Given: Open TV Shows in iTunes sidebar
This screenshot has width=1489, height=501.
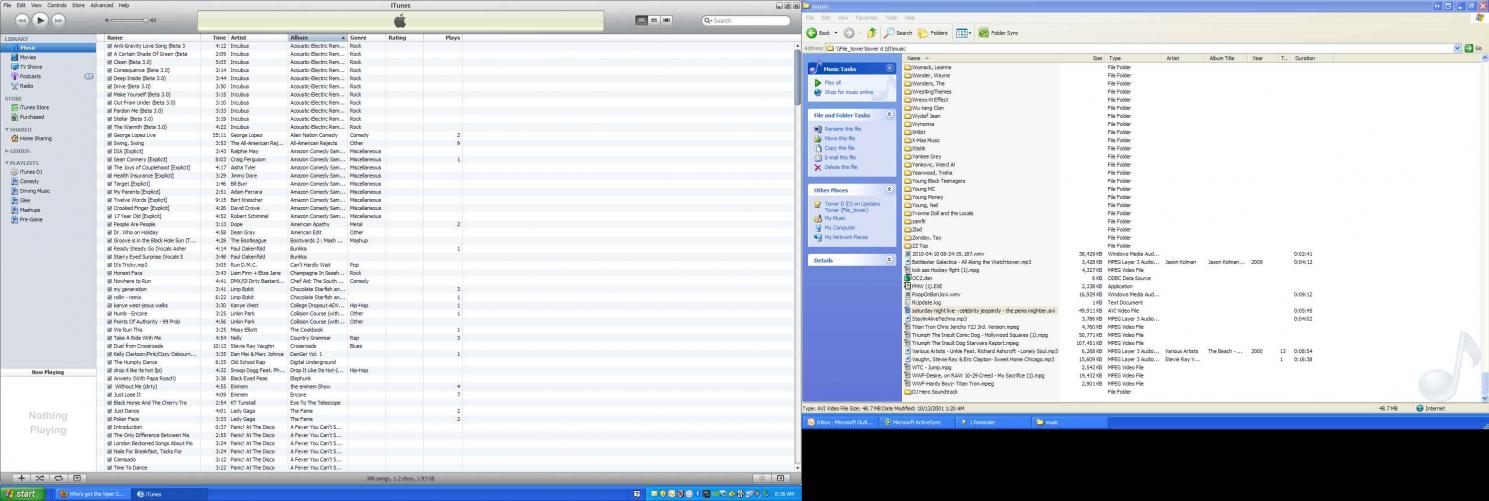Looking at the screenshot, I should click(x=31, y=66).
